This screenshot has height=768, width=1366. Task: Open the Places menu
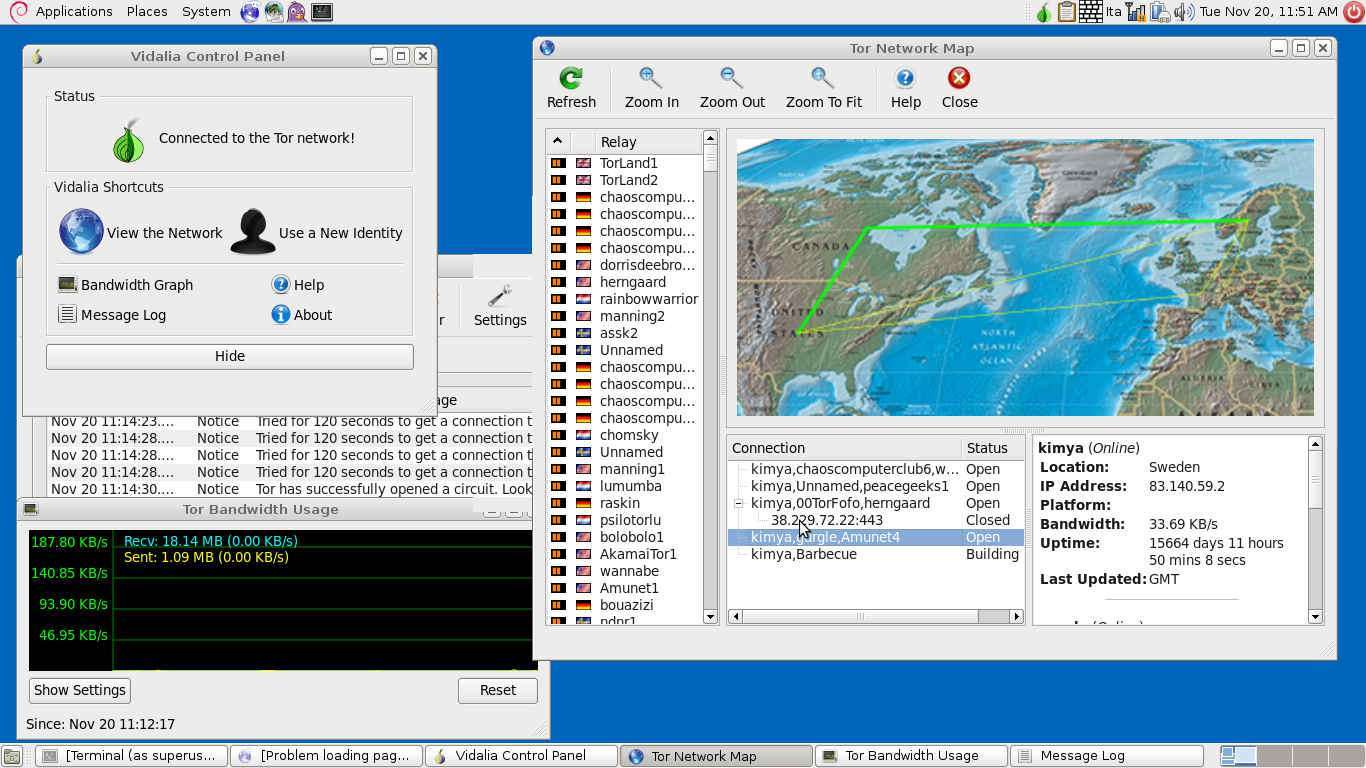(147, 11)
